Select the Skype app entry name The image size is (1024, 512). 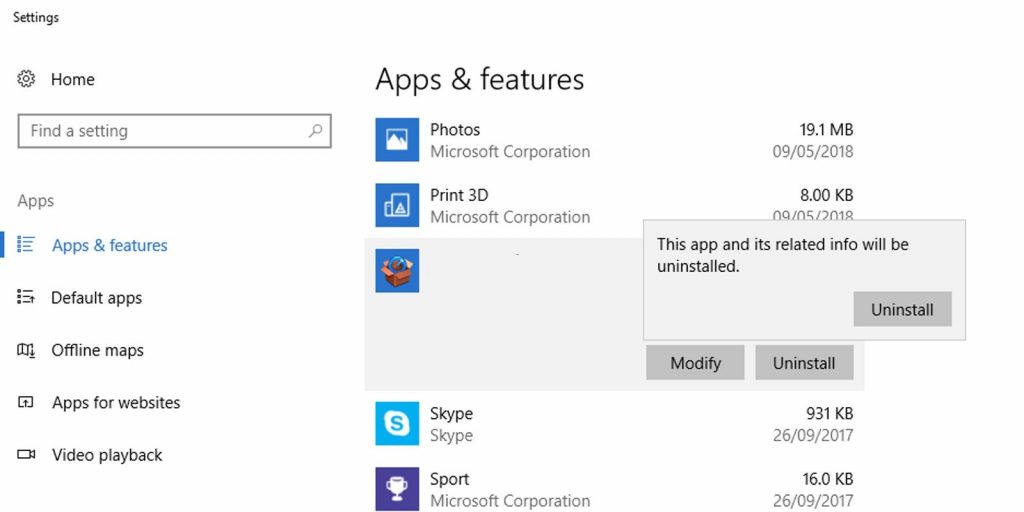point(451,414)
